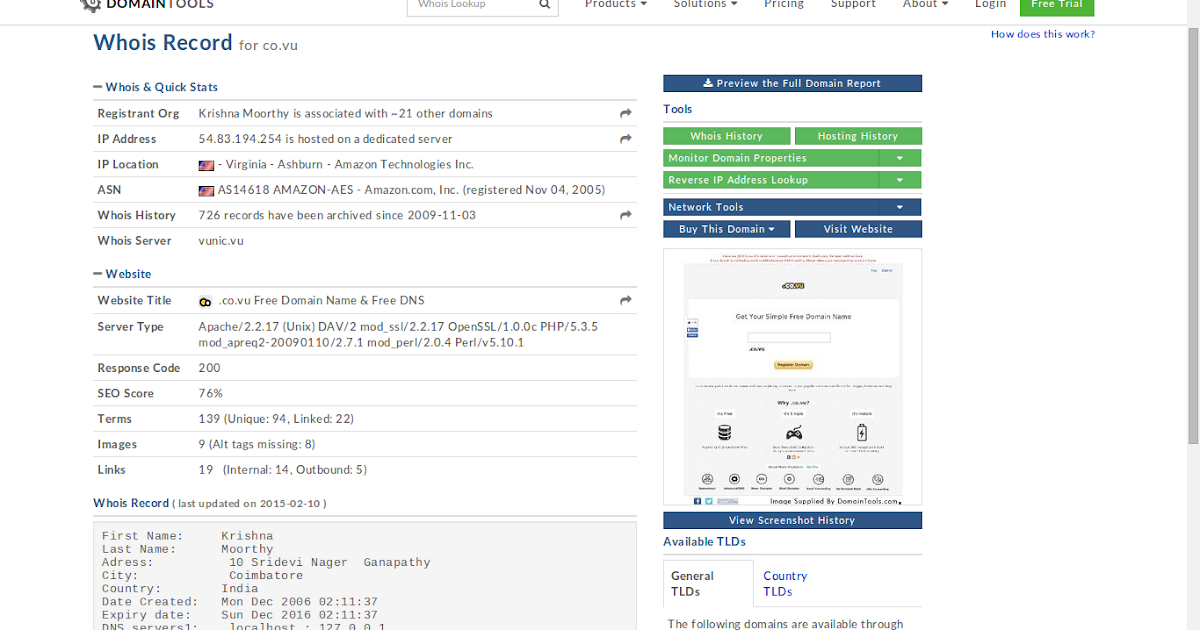This screenshot has height=630, width=1200.
Task: Click the Available TLDs heading
Action: [x=704, y=542]
